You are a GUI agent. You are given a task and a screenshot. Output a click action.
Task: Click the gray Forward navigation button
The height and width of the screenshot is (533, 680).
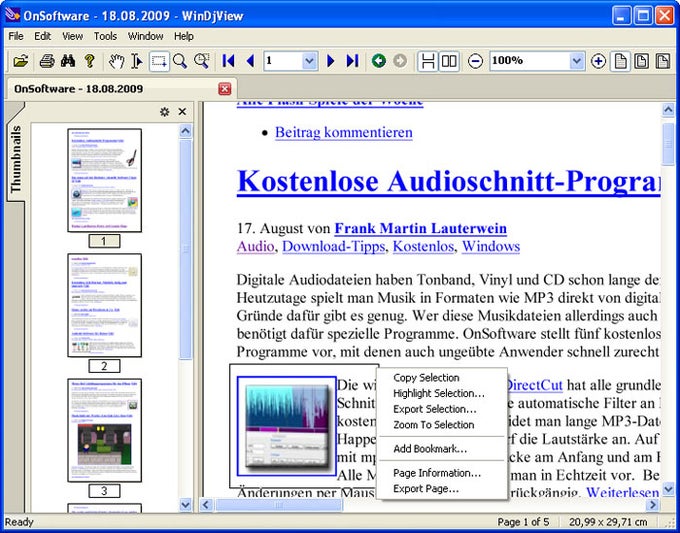[x=400, y=61]
